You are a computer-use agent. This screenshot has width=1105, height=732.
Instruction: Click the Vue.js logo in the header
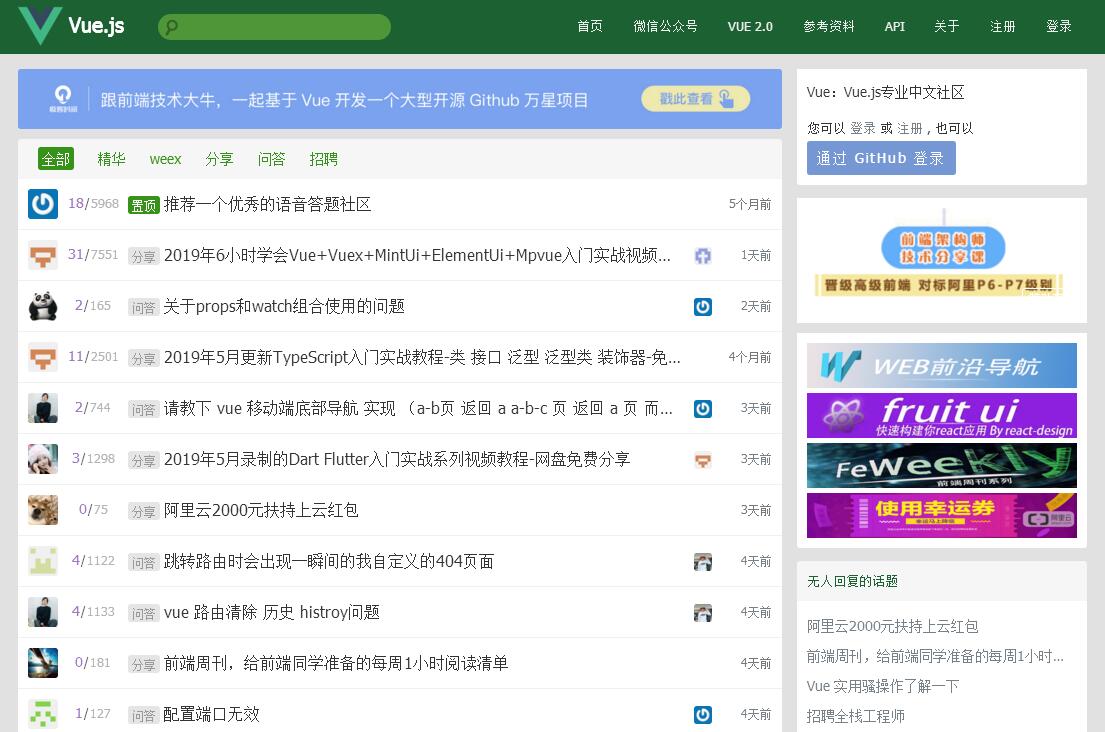[x=72, y=26]
